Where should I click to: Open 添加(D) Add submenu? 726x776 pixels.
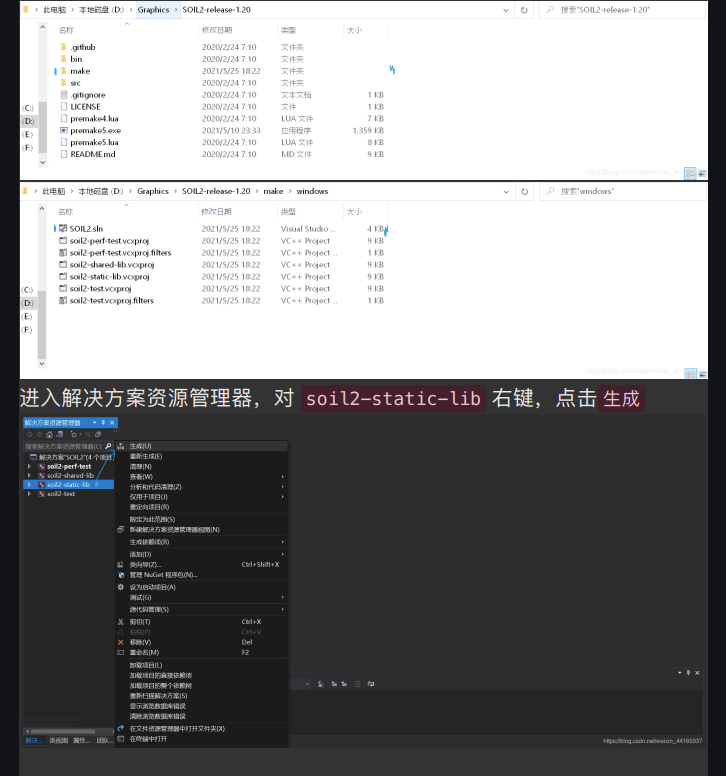coord(201,554)
